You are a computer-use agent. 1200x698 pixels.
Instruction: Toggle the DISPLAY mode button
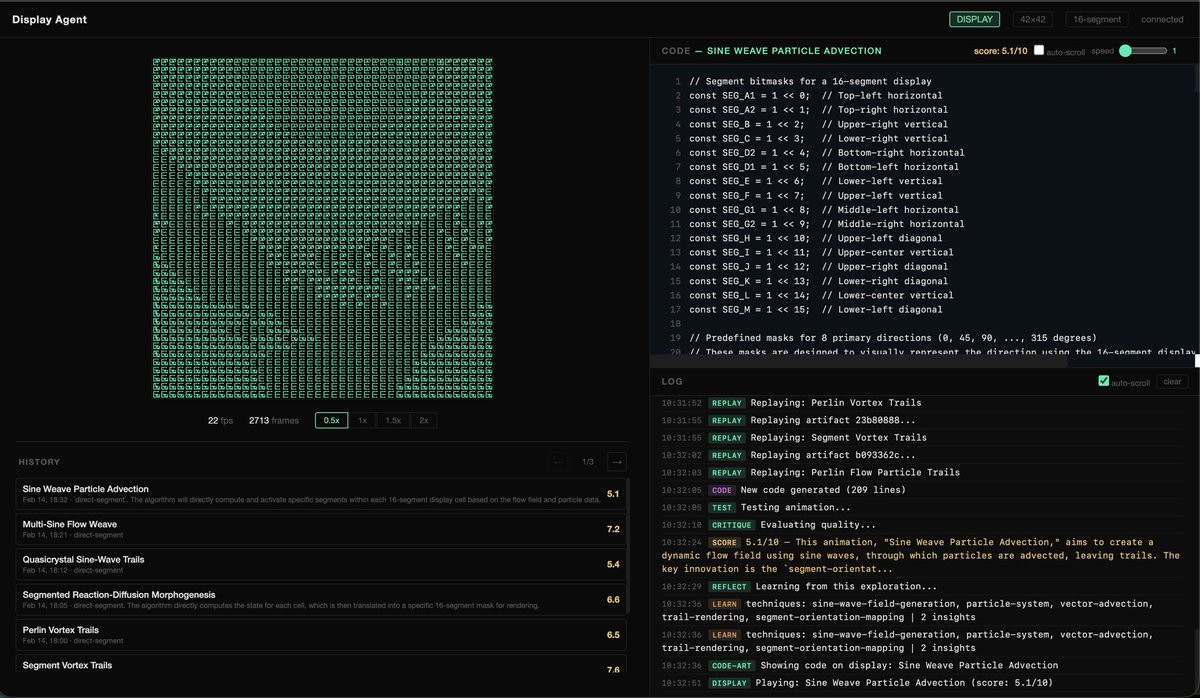975,19
